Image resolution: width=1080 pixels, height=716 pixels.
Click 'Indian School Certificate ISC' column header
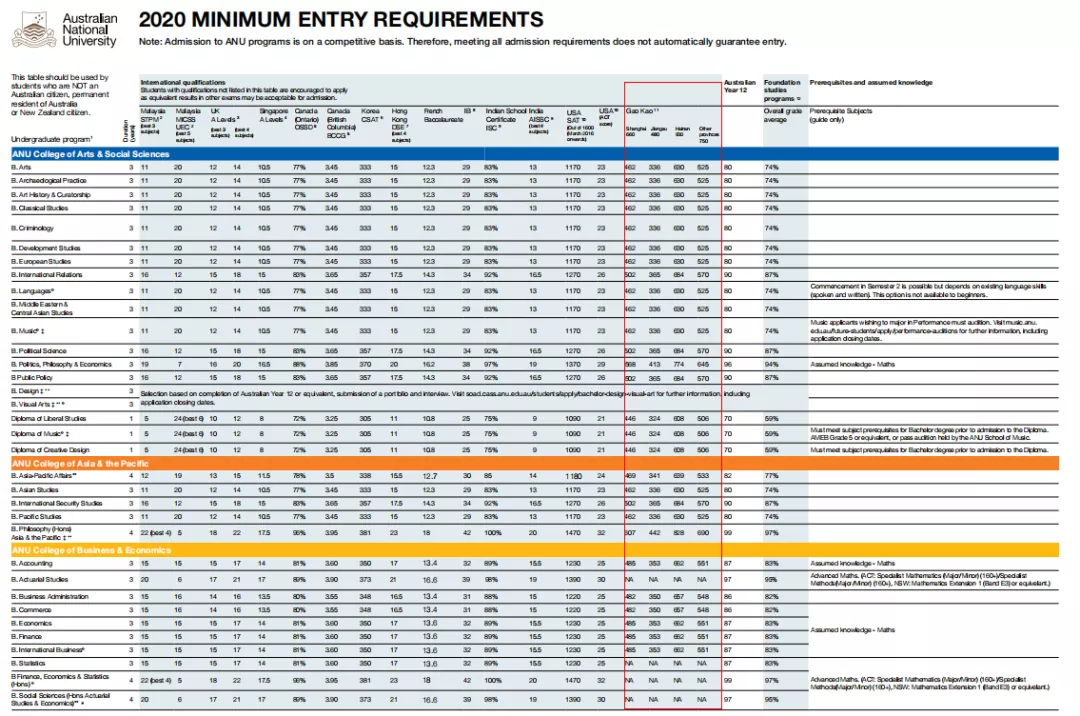click(505, 119)
